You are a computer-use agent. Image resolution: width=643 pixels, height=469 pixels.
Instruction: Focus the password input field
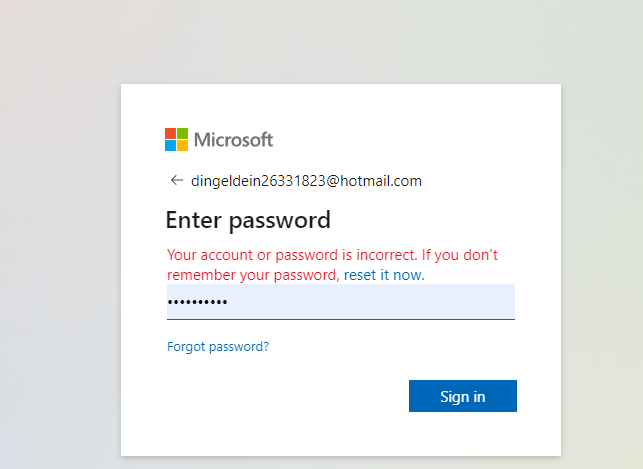[x=340, y=302]
